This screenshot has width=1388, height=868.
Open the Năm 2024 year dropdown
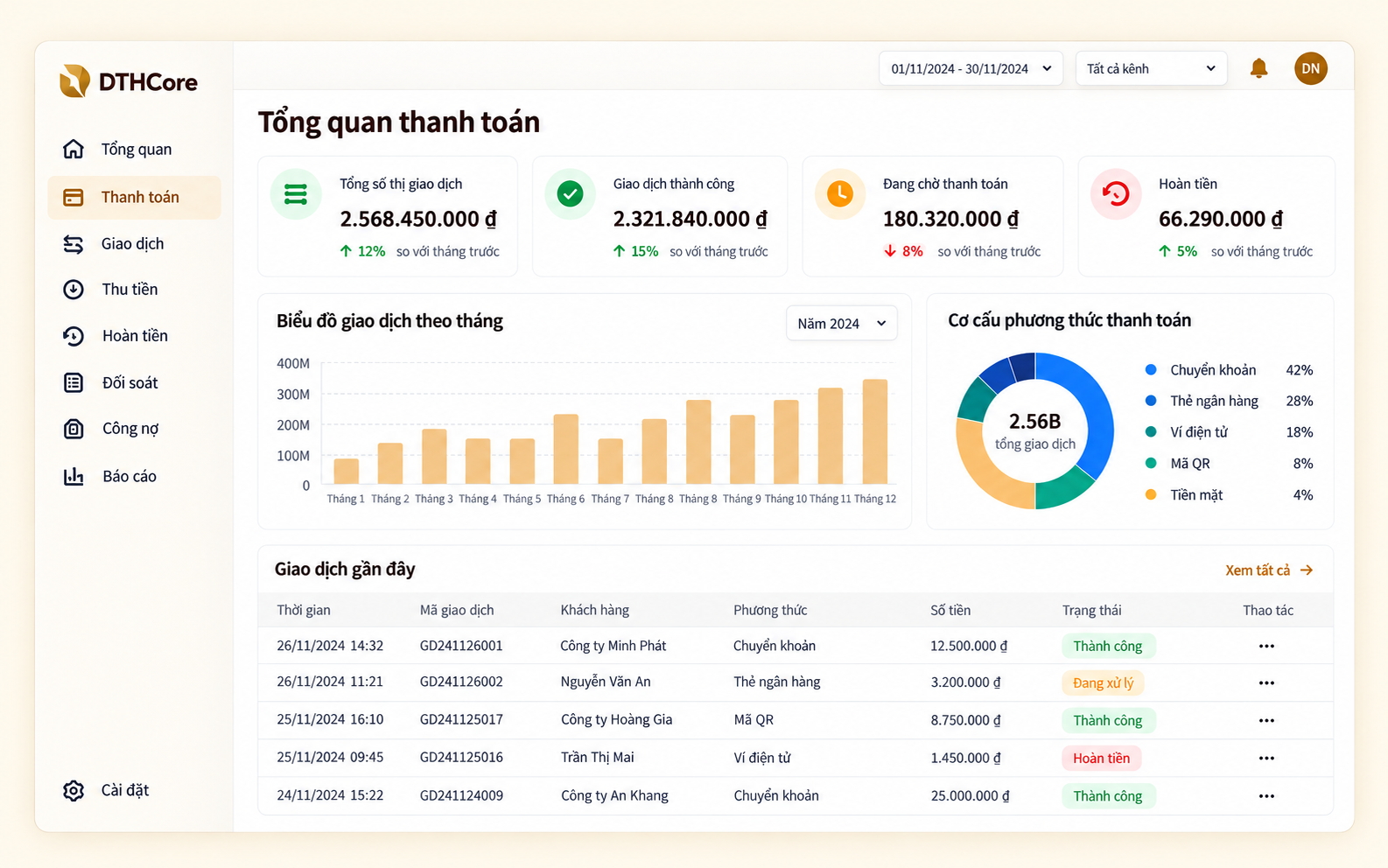[841, 324]
